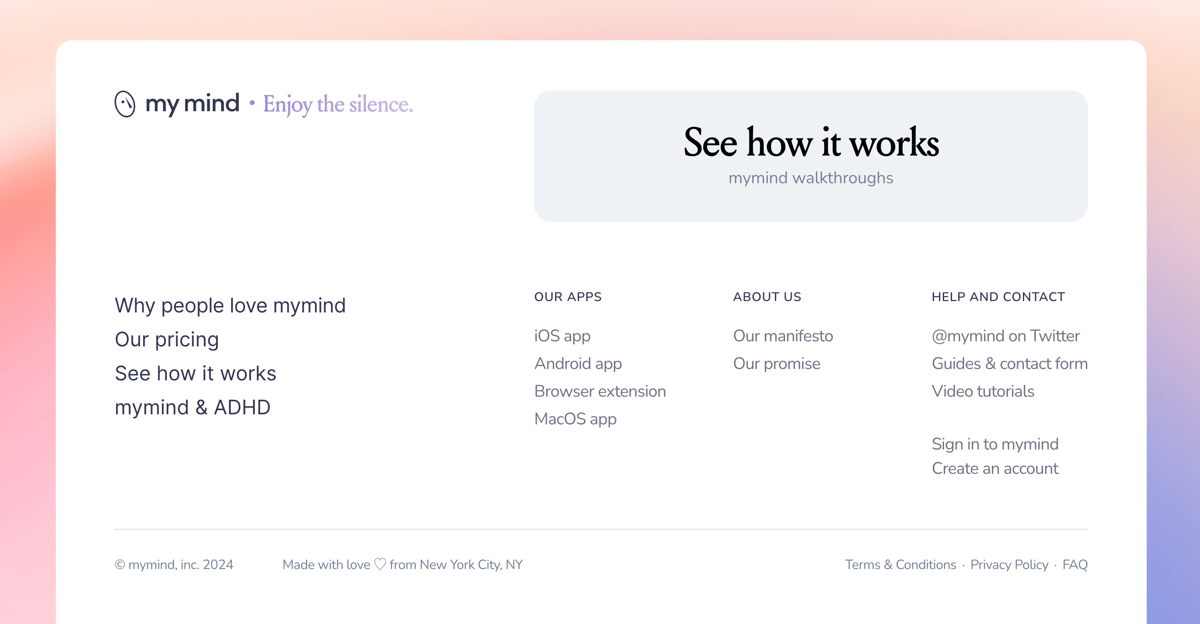The width and height of the screenshot is (1200, 624).
Task: Open the 'Enjoy the silence' tagline link
Action: point(337,104)
